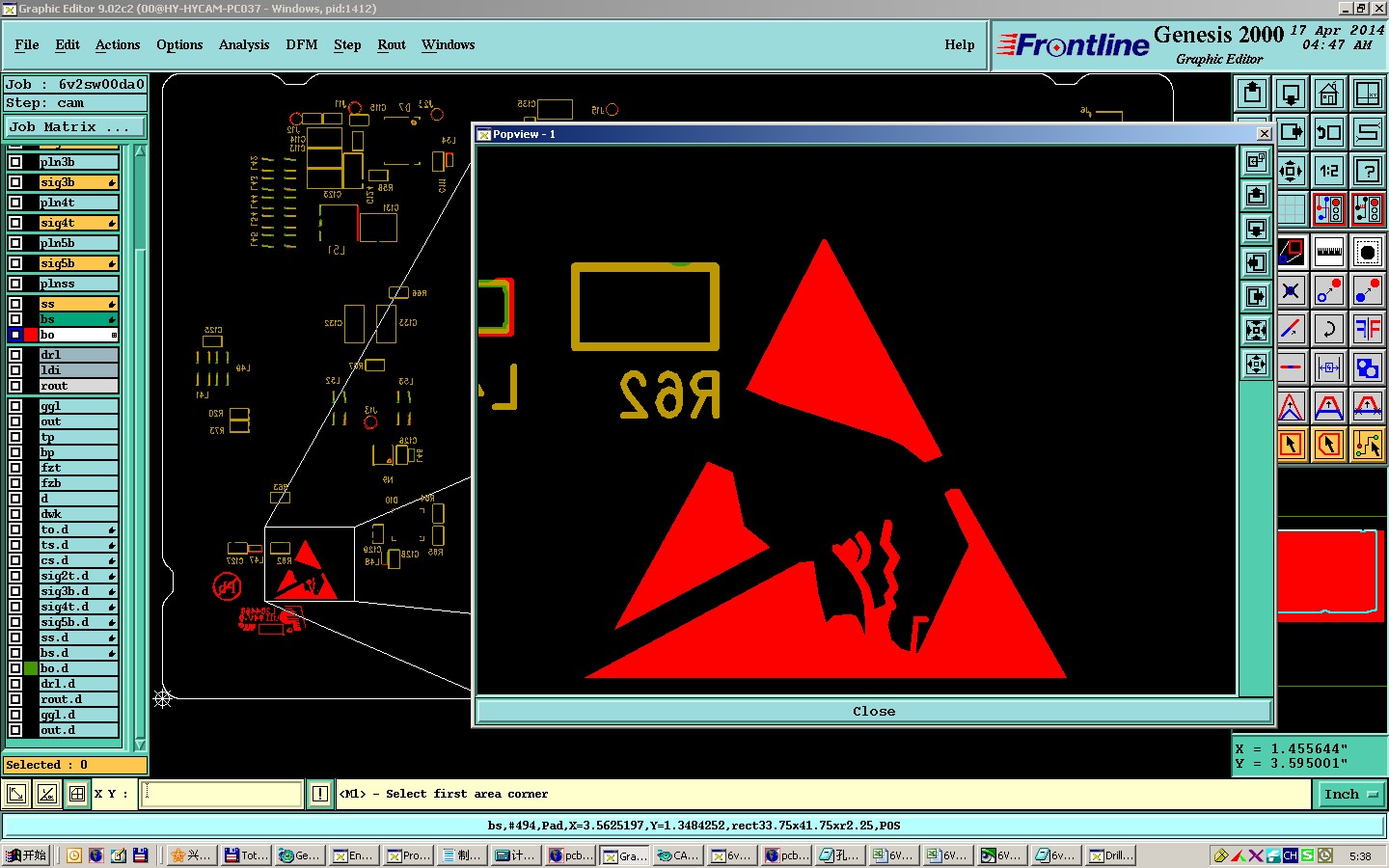Select the octagon pad selection filter icon
The width and height of the screenshot is (1389, 868).
(x=1368, y=253)
